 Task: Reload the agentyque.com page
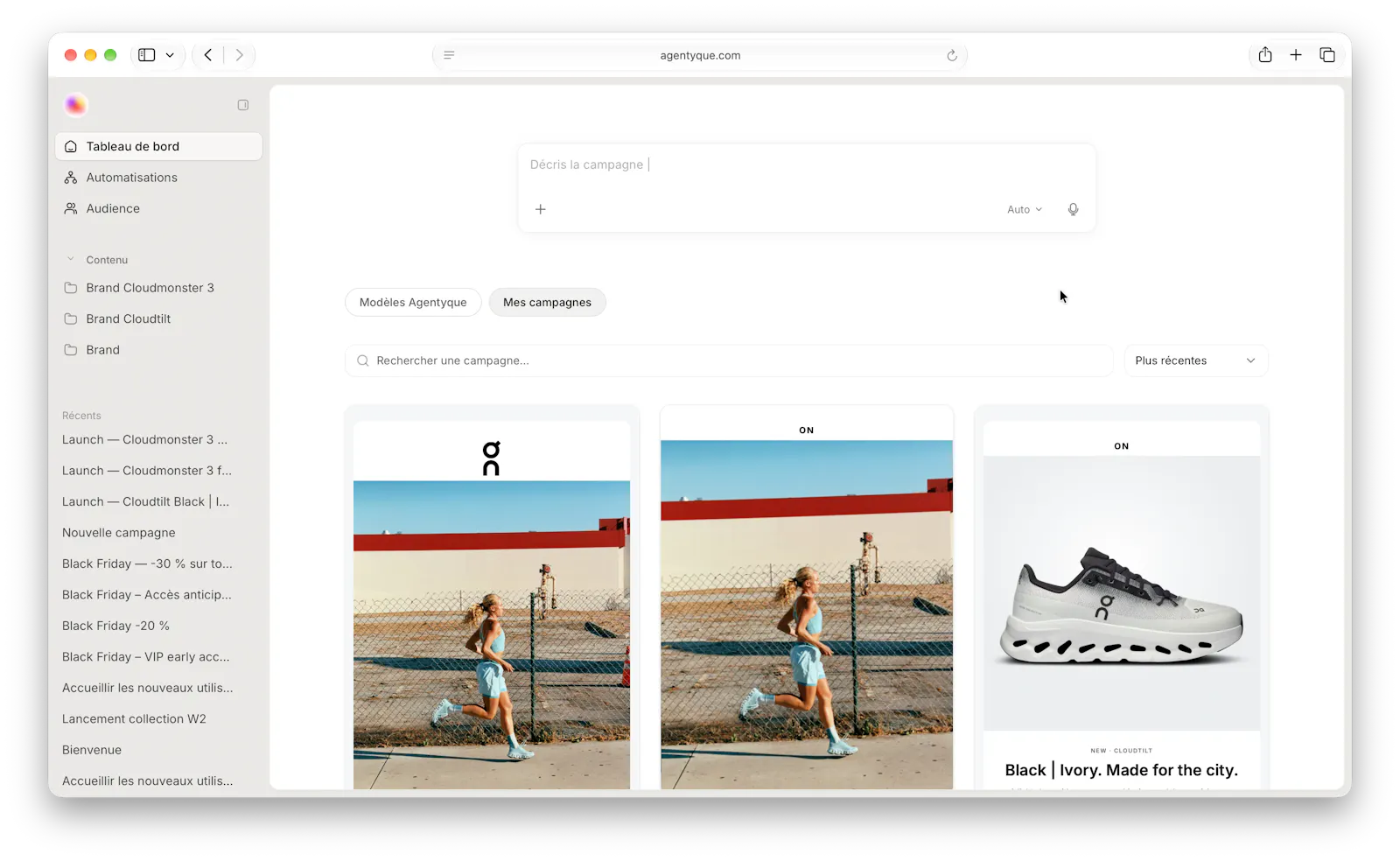952,55
